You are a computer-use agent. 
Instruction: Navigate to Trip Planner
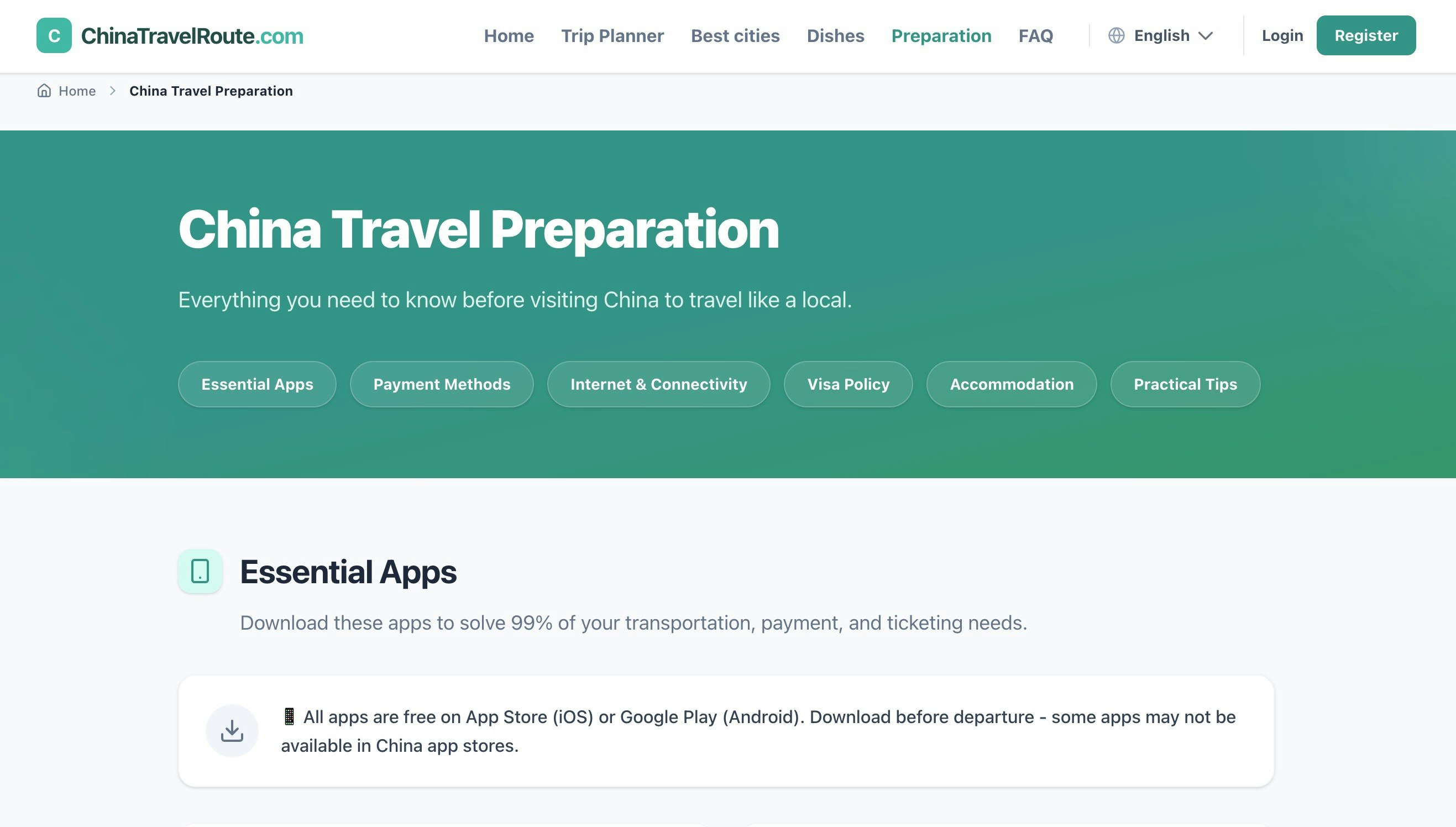(612, 35)
